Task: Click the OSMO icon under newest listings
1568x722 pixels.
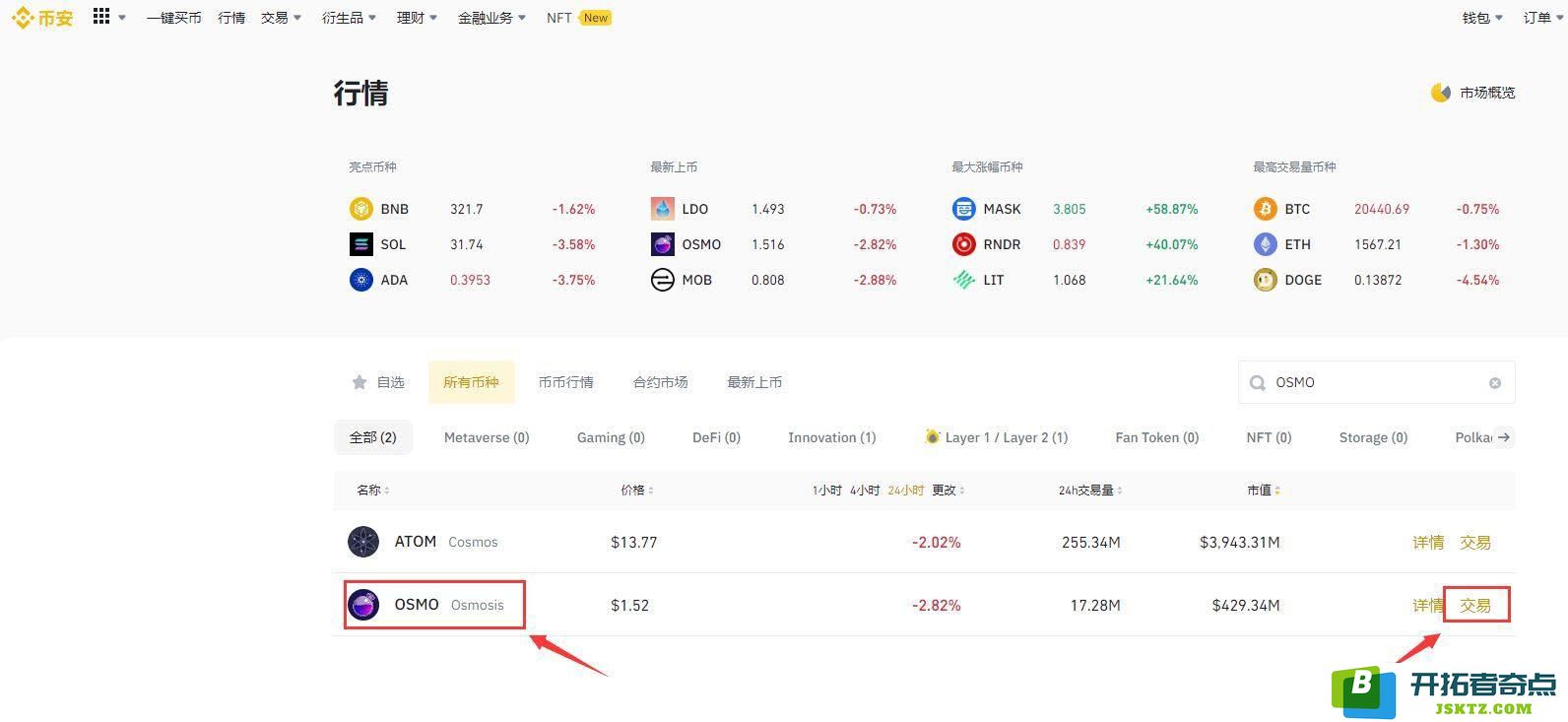Action: click(663, 244)
